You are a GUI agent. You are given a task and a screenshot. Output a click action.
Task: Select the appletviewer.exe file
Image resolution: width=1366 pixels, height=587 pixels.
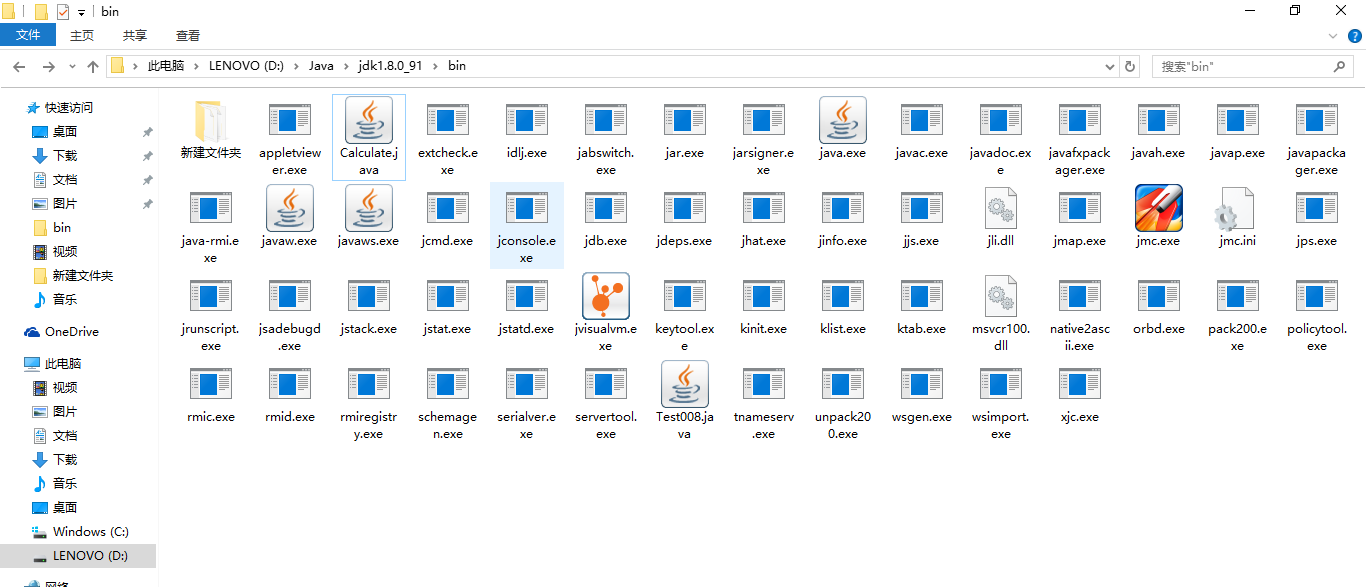click(290, 137)
